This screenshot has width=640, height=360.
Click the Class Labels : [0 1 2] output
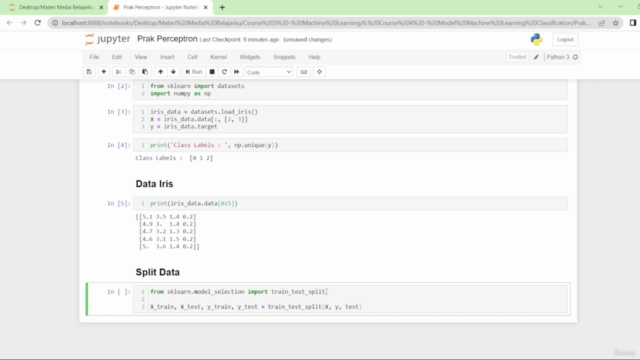coord(174,158)
